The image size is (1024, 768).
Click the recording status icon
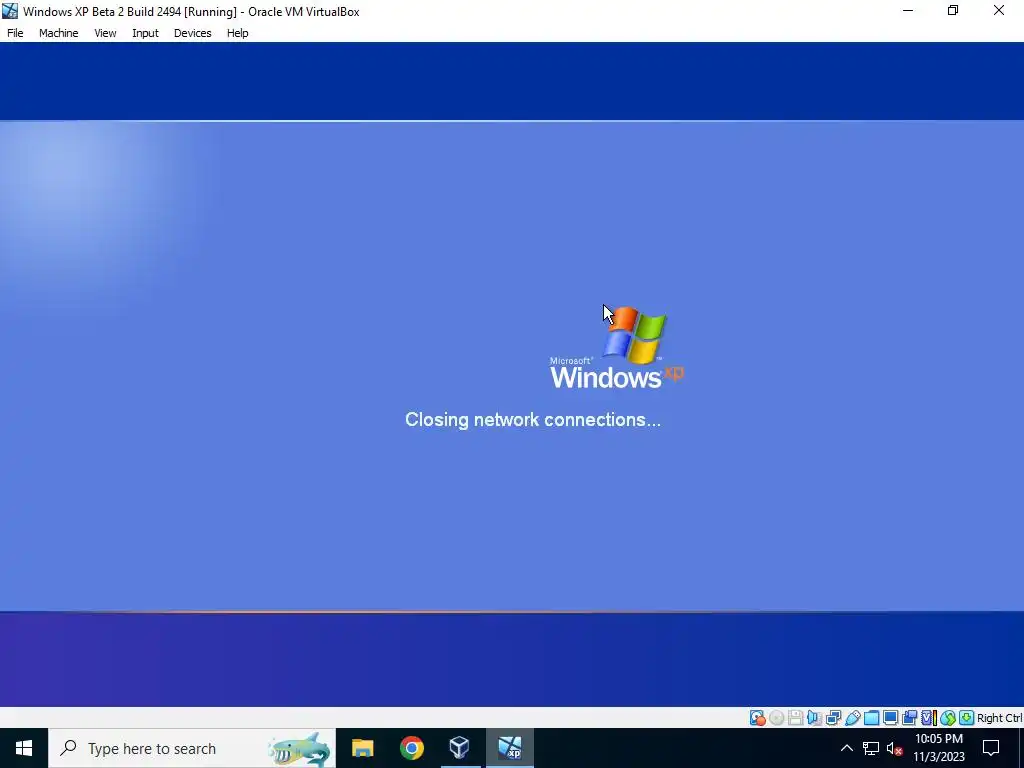click(x=909, y=718)
